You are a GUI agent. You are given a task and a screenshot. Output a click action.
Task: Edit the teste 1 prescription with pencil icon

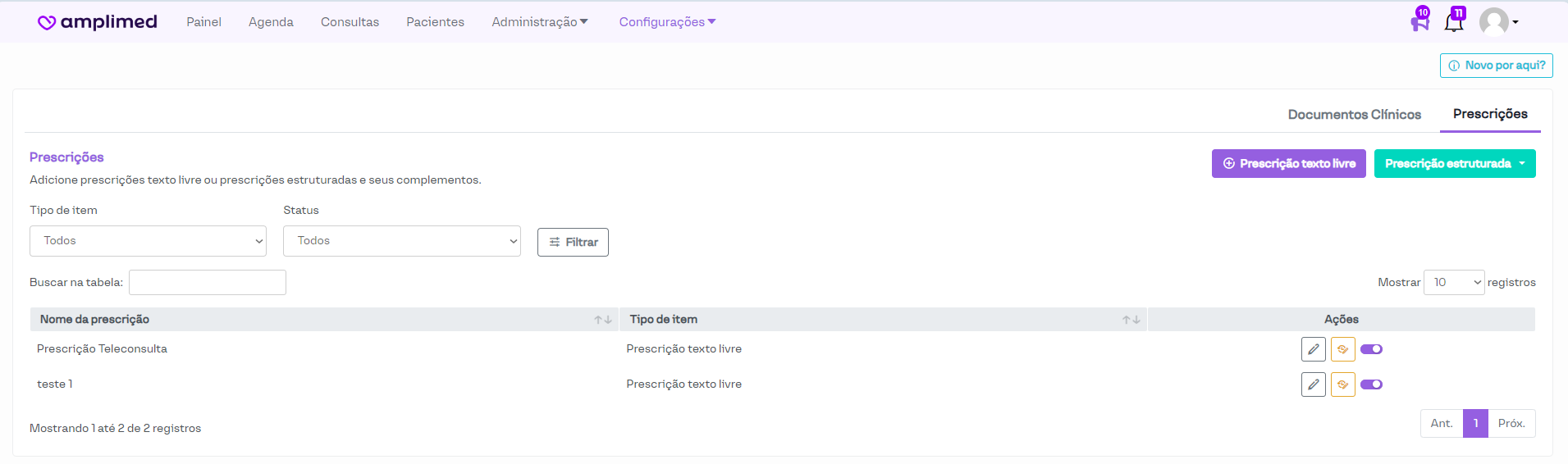coord(1313,384)
